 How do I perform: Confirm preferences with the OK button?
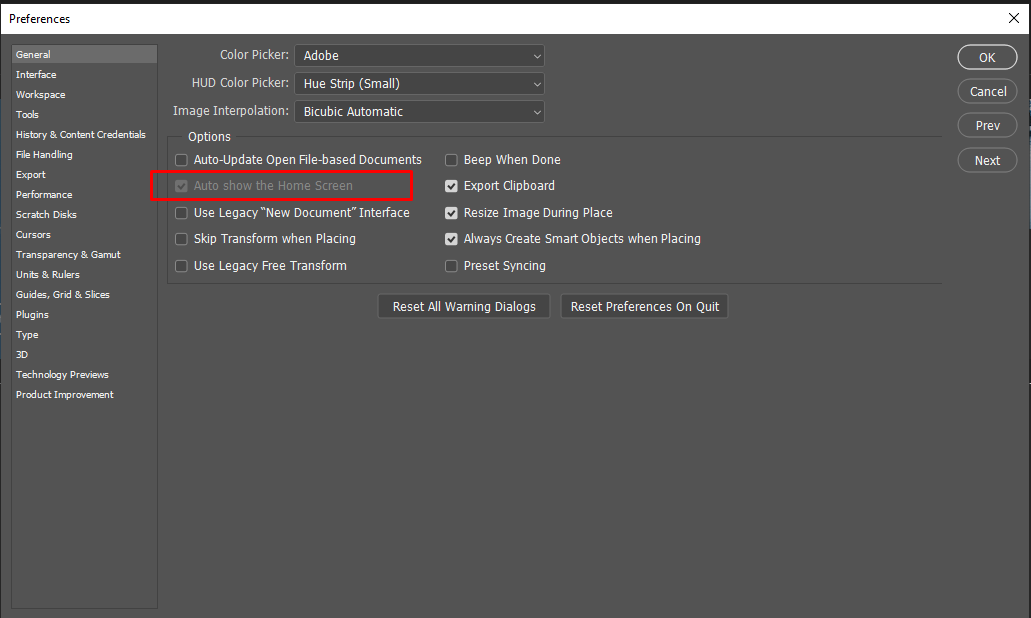pyautogui.click(x=986, y=57)
